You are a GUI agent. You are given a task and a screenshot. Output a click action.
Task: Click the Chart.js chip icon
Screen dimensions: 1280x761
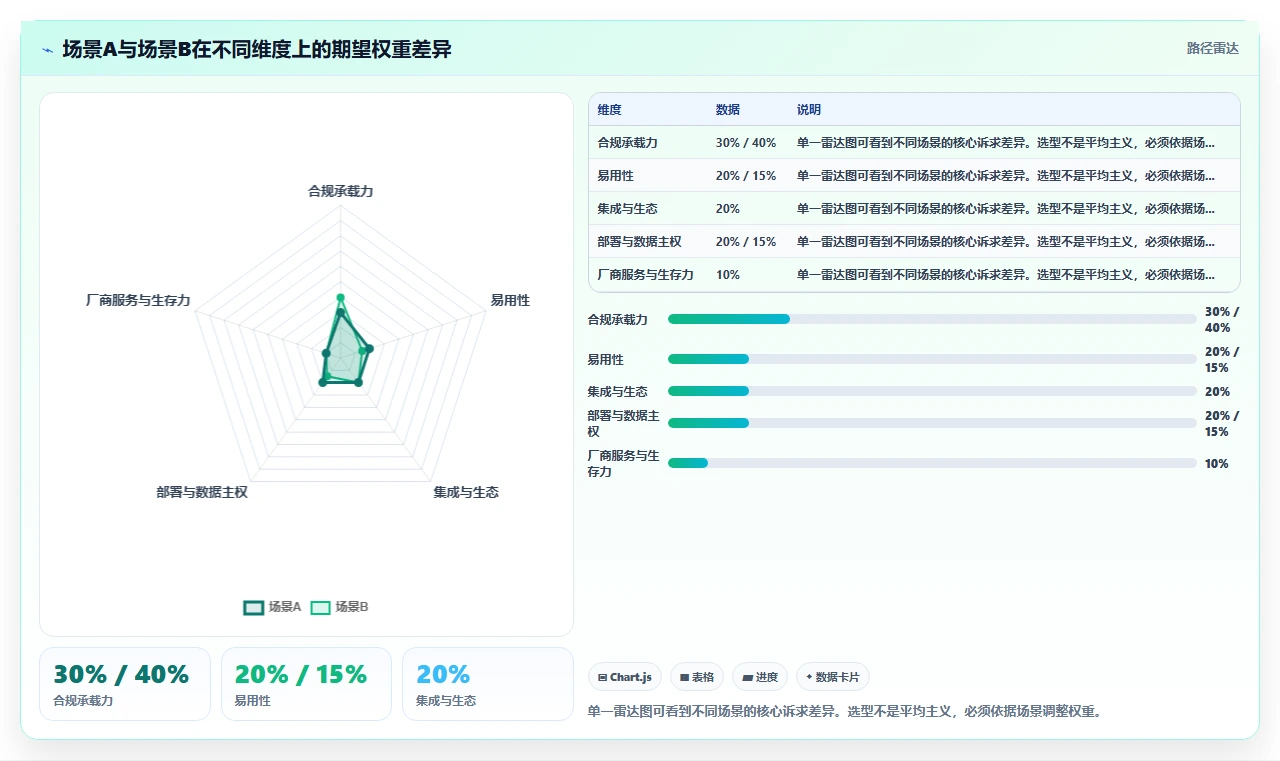[602, 677]
